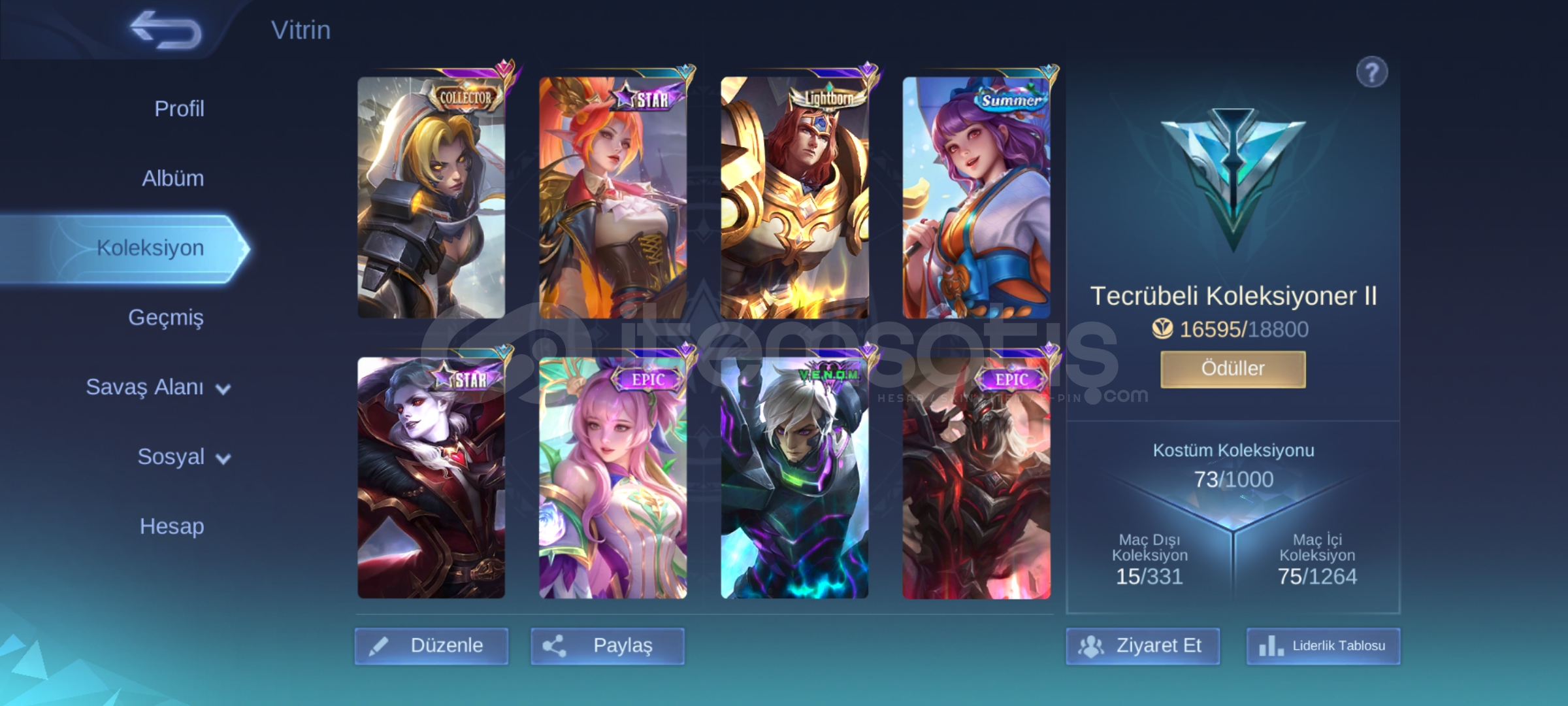
Task: Click the Ziyaret Et button
Action: point(1143,646)
